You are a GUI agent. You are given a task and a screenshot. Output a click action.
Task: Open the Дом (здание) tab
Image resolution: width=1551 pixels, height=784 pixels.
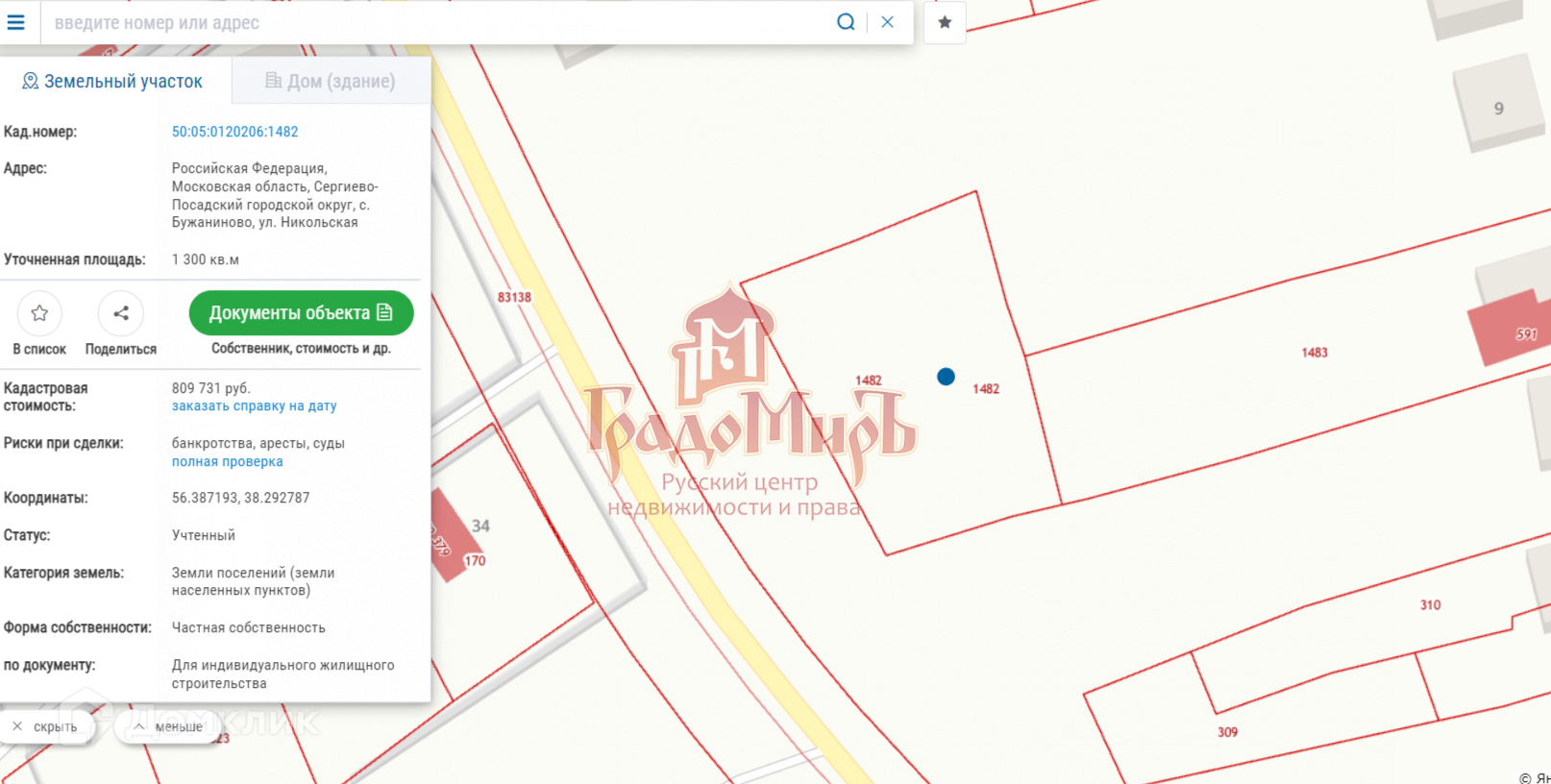(x=331, y=82)
